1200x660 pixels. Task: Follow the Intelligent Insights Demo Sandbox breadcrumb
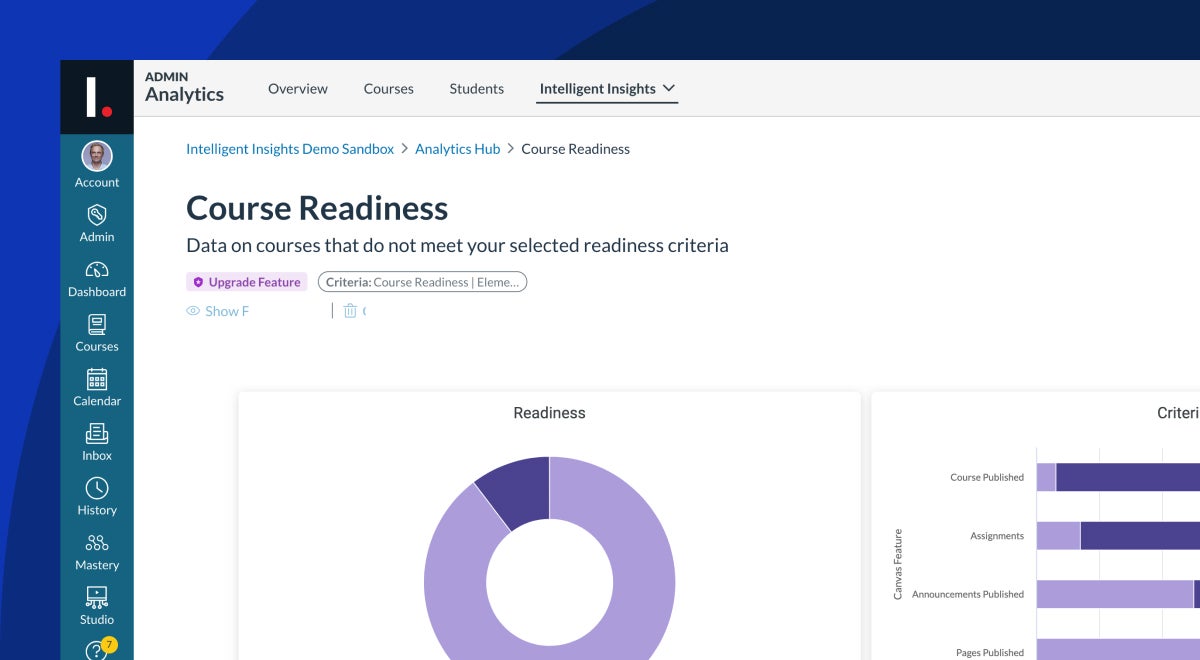[290, 149]
